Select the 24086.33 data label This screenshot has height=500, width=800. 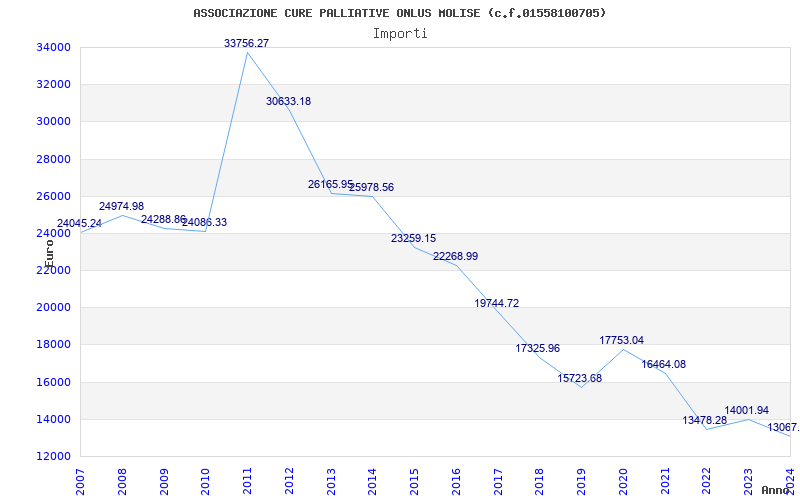(x=205, y=223)
